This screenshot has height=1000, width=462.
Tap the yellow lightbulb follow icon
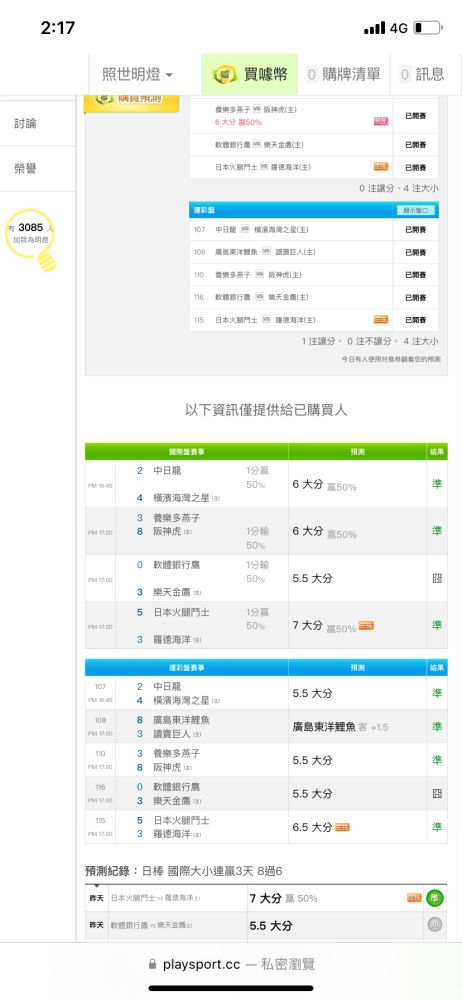pyautogui.click(x=46, y=260)
